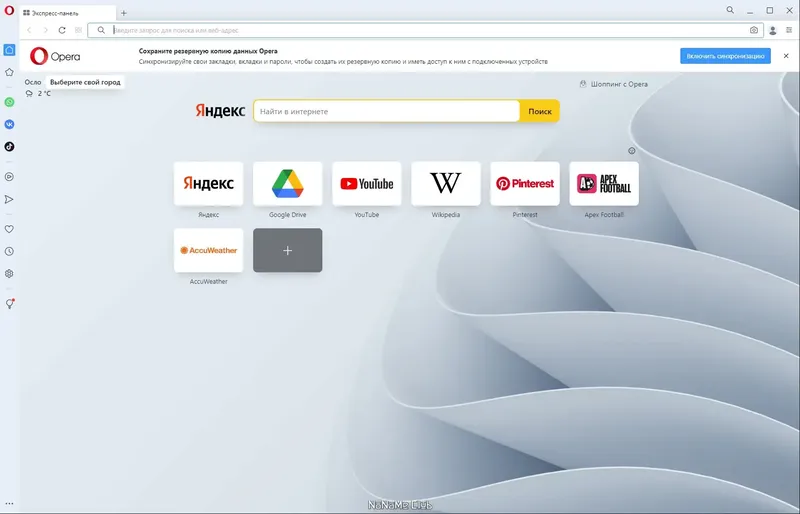
Task: Open the Wikipedia speed dial tile
Action: pyautogui.click(x=446, y=184)
